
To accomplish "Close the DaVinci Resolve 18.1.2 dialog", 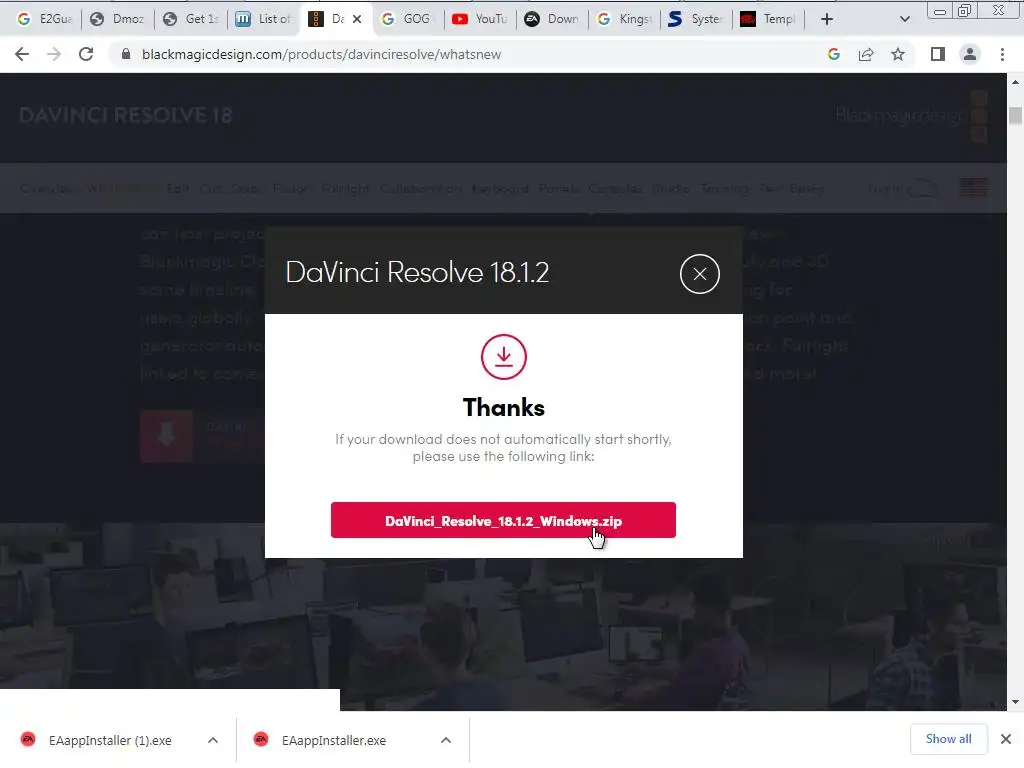I will tap(699, 274).
